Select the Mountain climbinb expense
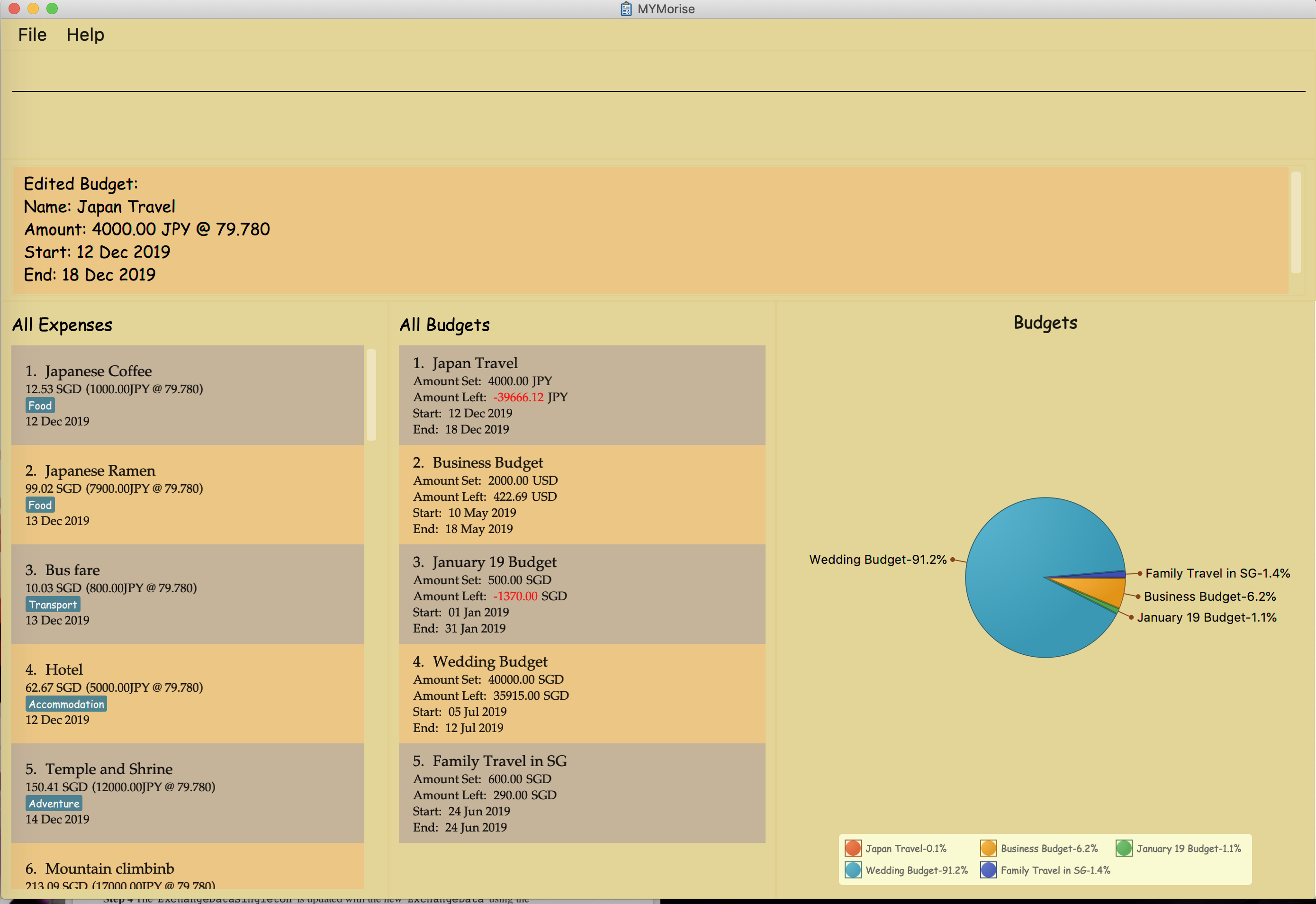Screen dimensions: 1316x904 187,866
